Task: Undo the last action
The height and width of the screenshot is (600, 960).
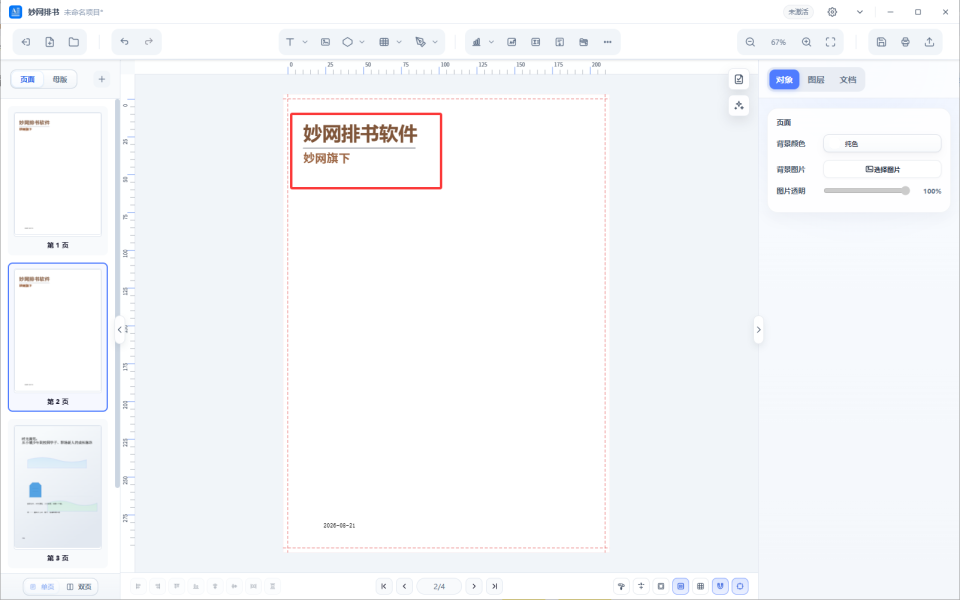Action: point(124,42)
